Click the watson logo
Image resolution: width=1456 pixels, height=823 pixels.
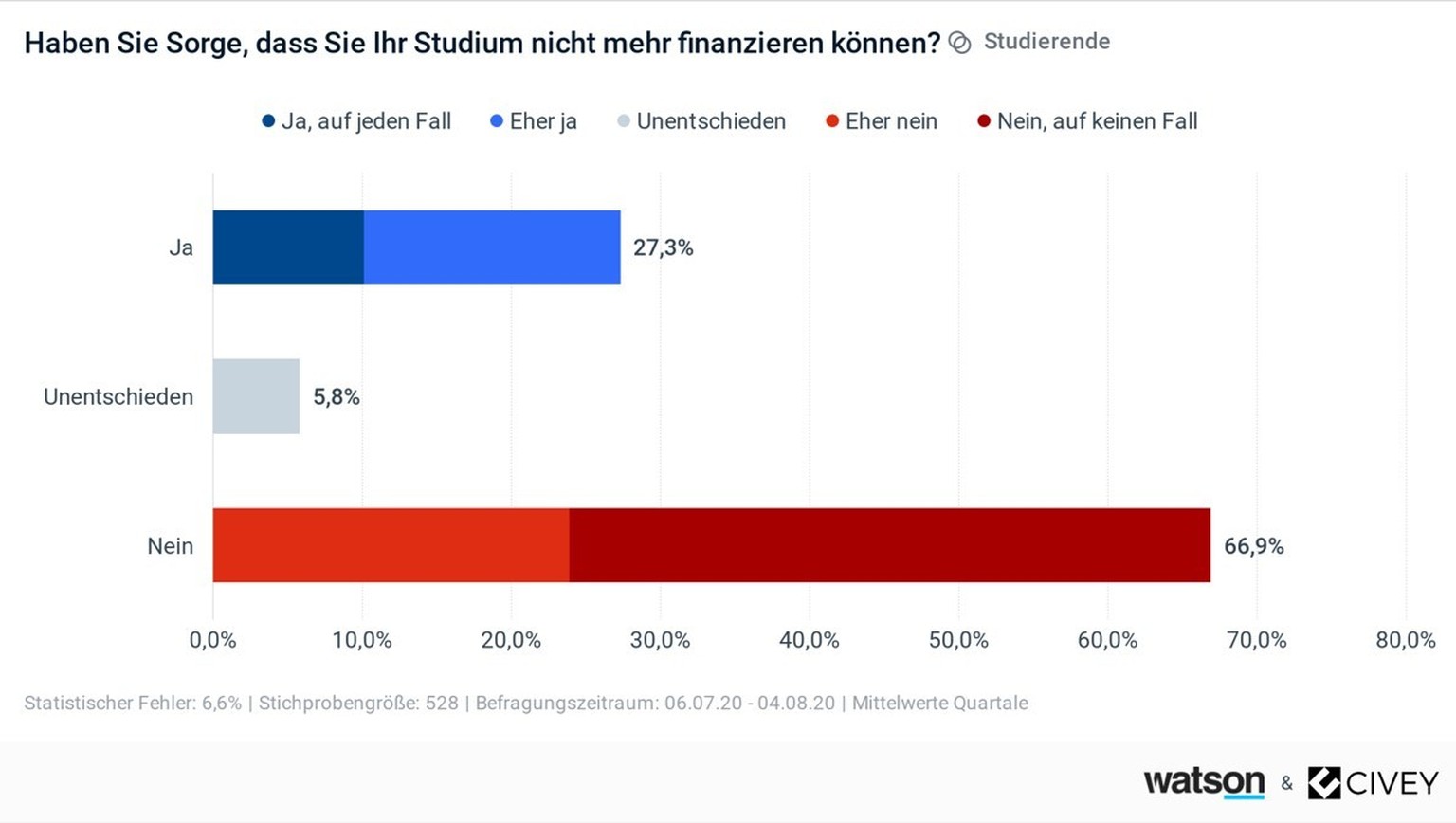click(1204, 782)
